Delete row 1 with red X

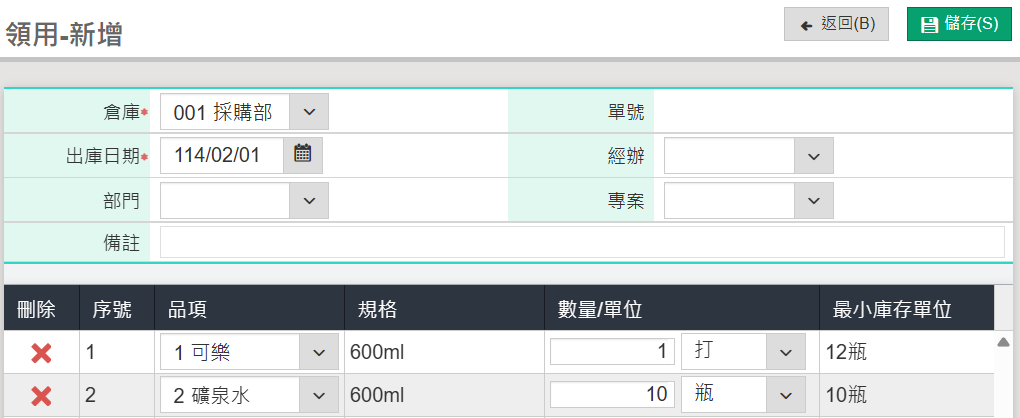[41, 352]
